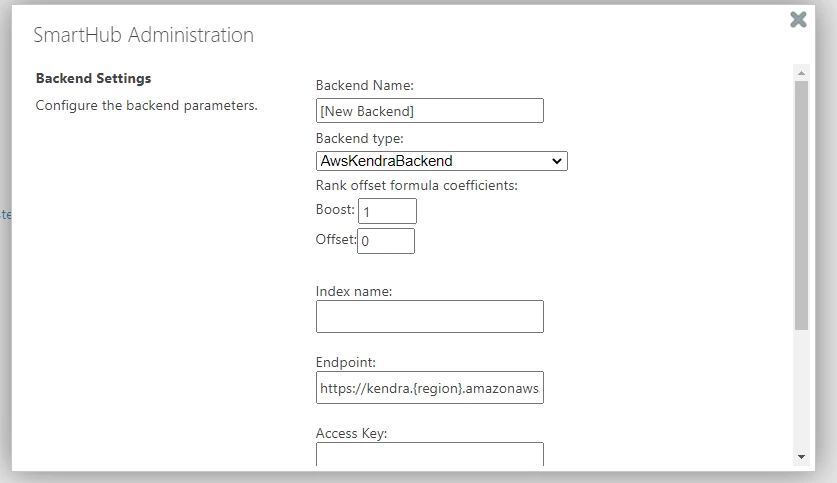Click the 'Endpoint:' label
Screen dimensions: 837x483
point(346,362)
